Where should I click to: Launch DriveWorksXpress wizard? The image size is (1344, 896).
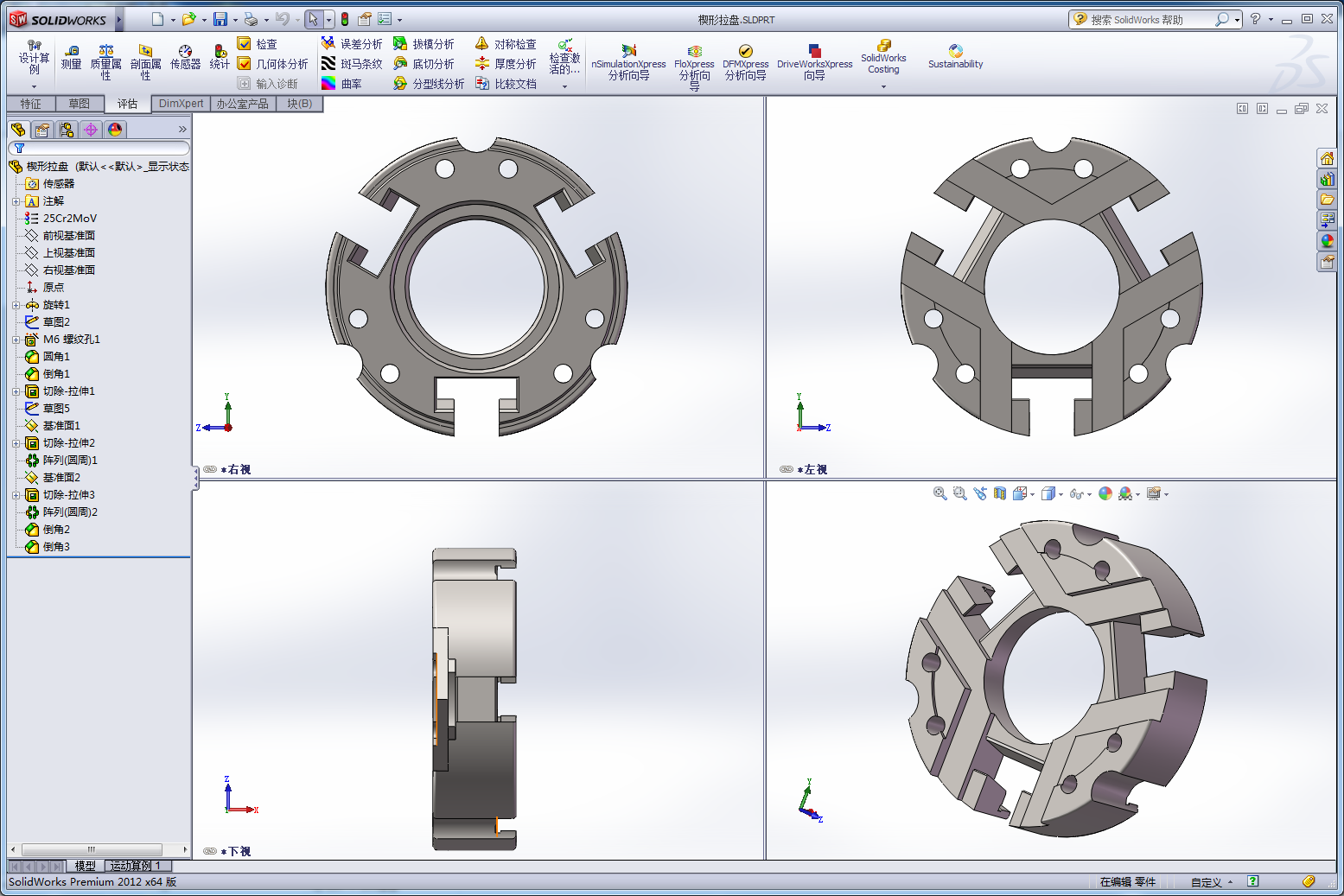[x=814, y=63]
